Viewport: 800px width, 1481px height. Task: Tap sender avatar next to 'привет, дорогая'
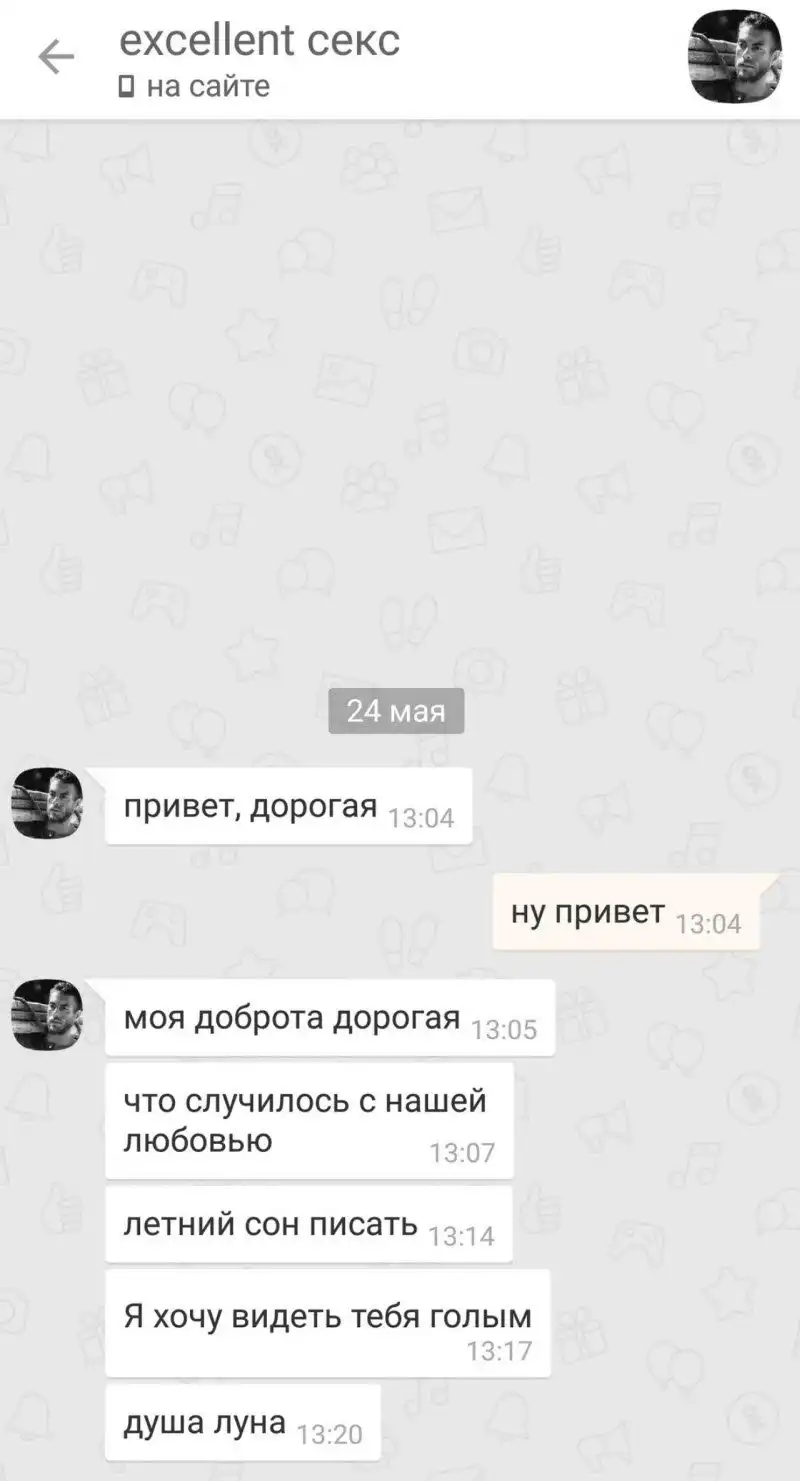46,803
